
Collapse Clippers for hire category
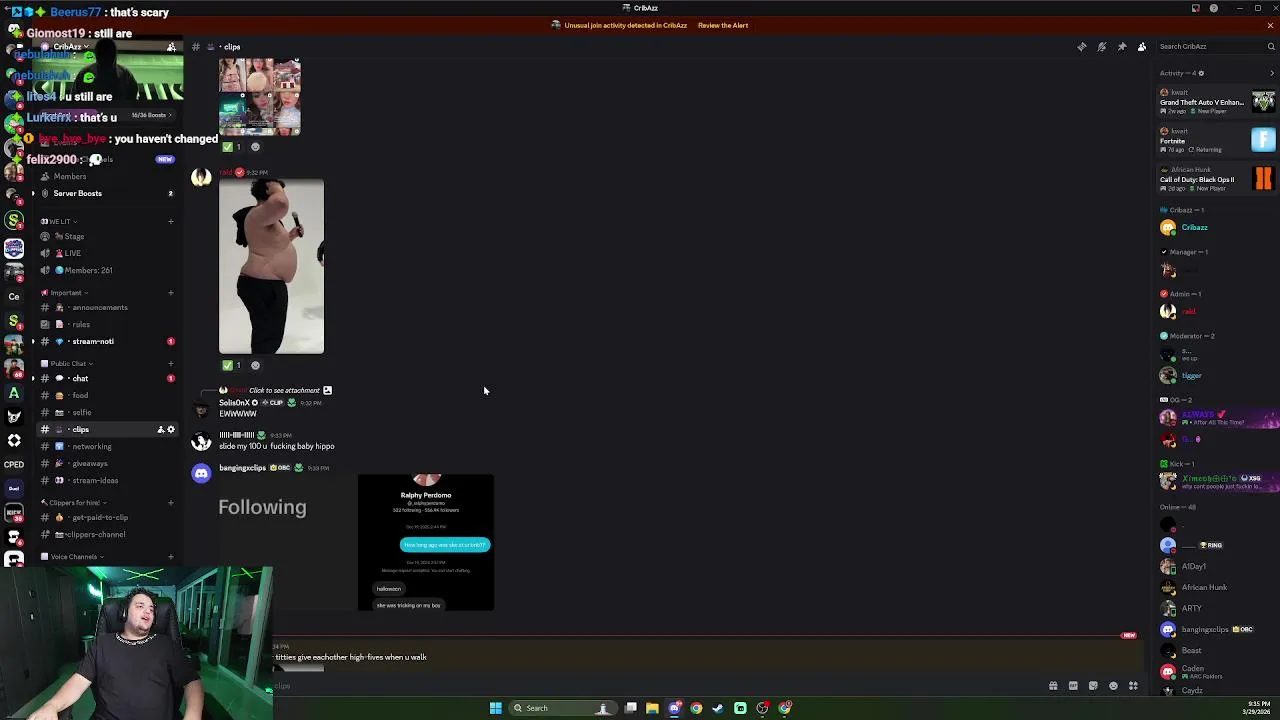(x=74, y=503)
